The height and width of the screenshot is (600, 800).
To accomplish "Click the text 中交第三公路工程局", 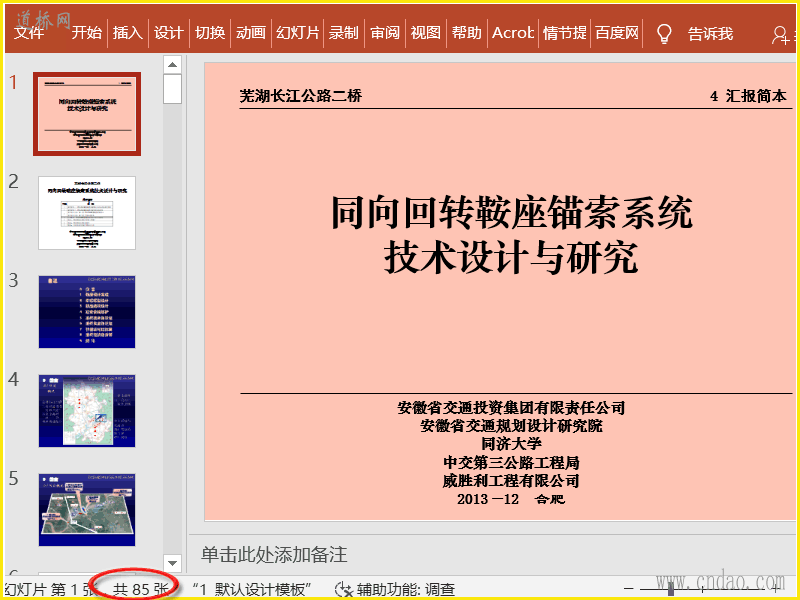I will [511, 462].
